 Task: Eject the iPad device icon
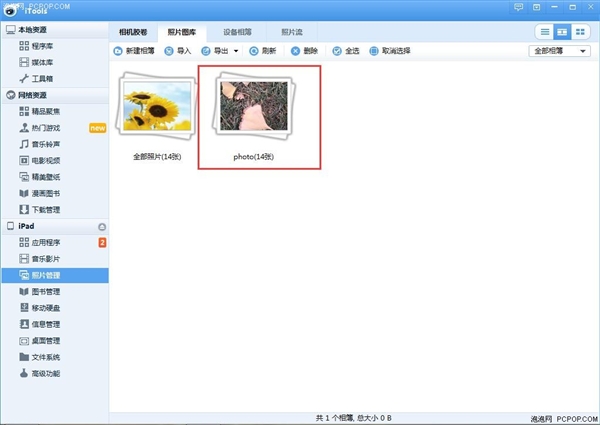pos(102,227)
